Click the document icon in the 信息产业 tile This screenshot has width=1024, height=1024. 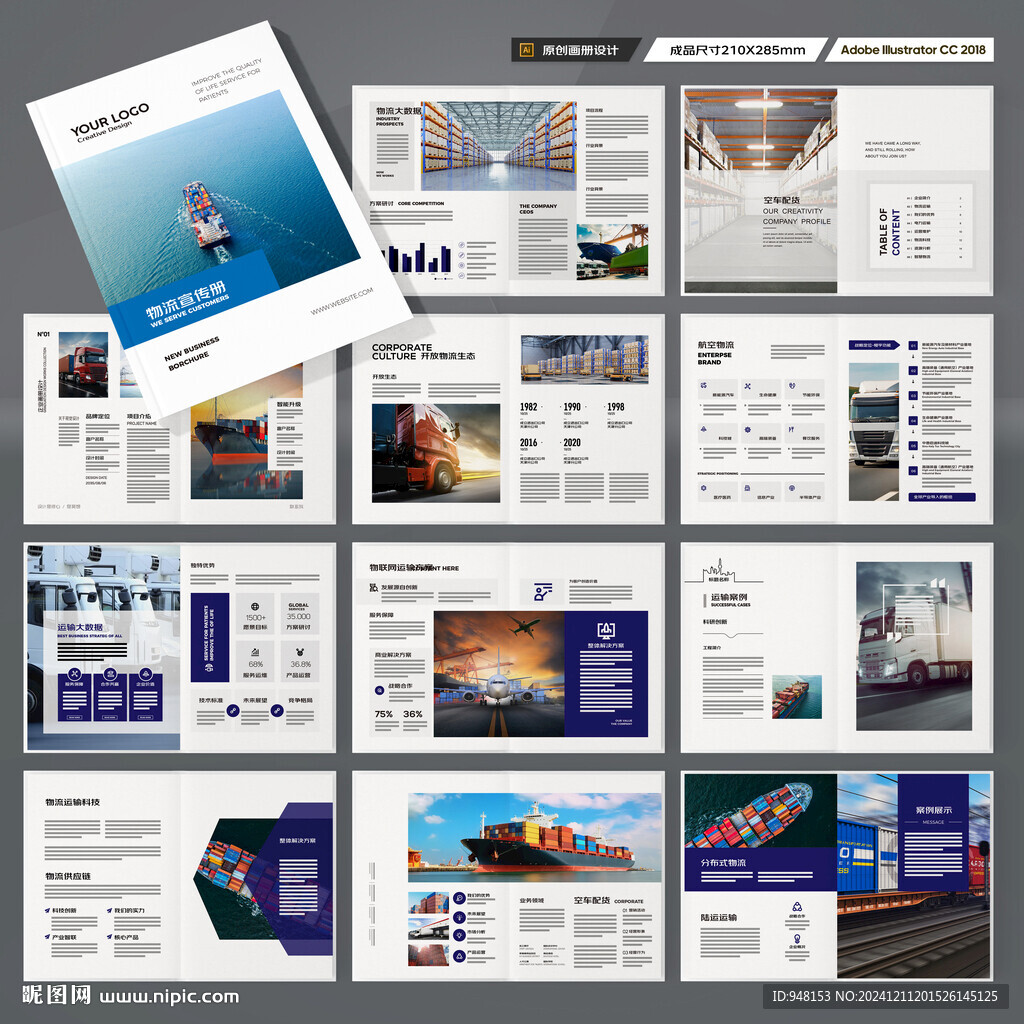(x=747, y=488)
